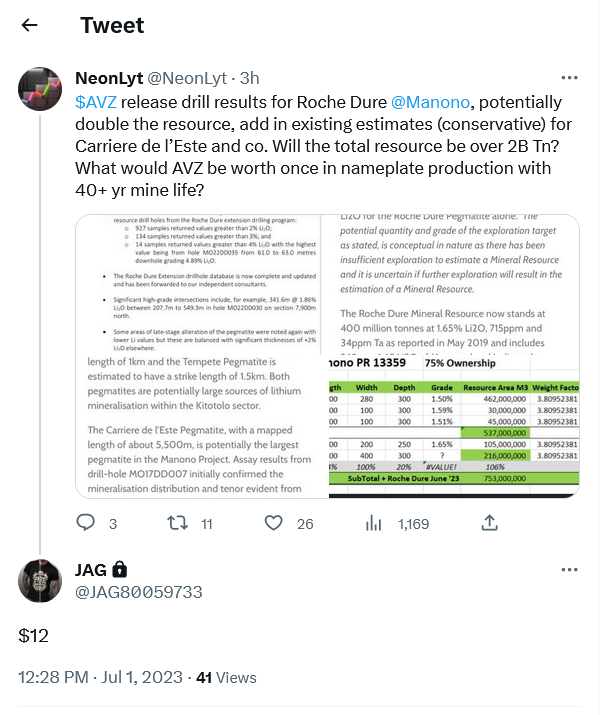
Task: Reply to NeonLyt's tweet
Action: point(87,523)
